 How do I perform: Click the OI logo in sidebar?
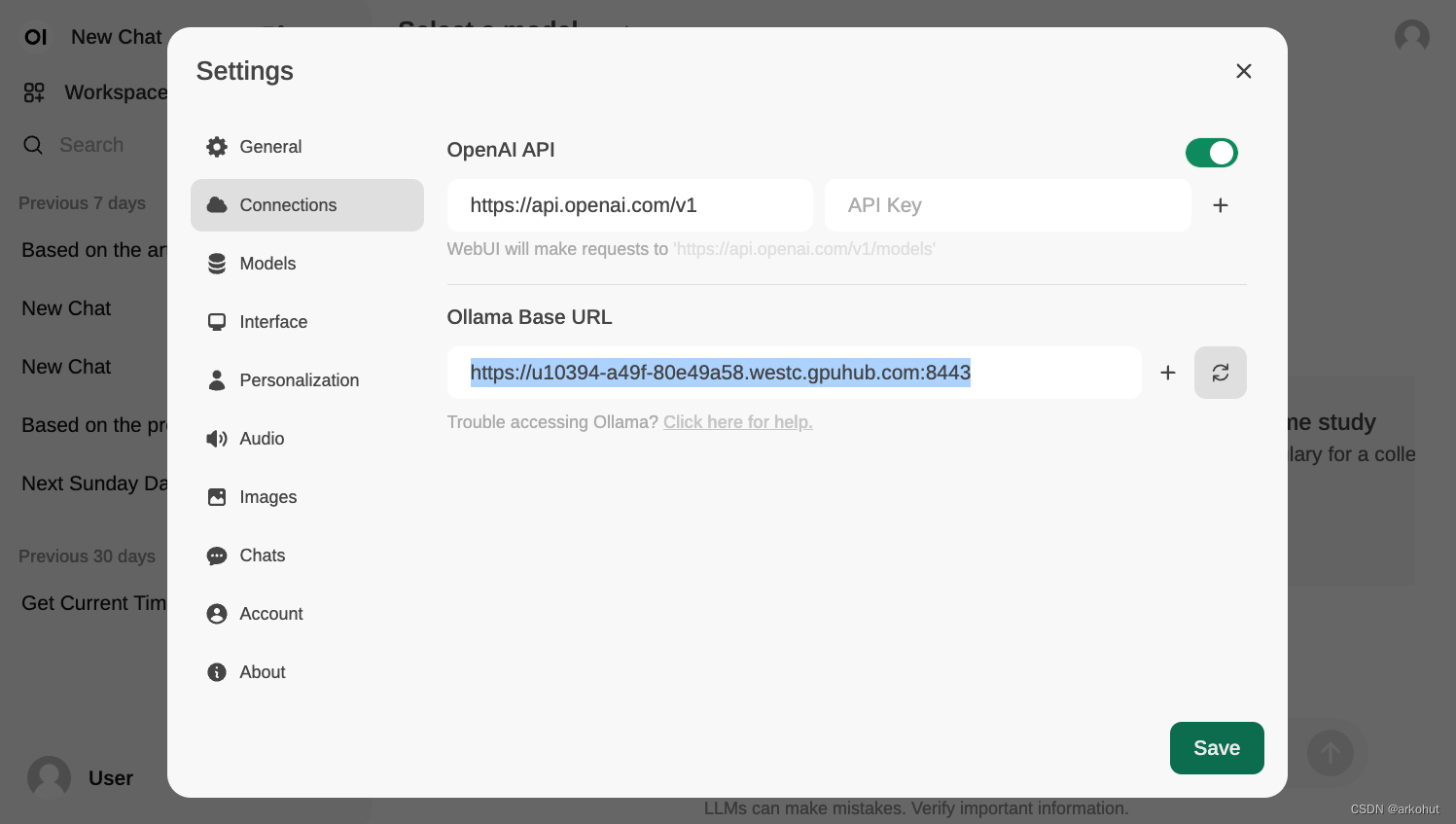pos(36,37)
